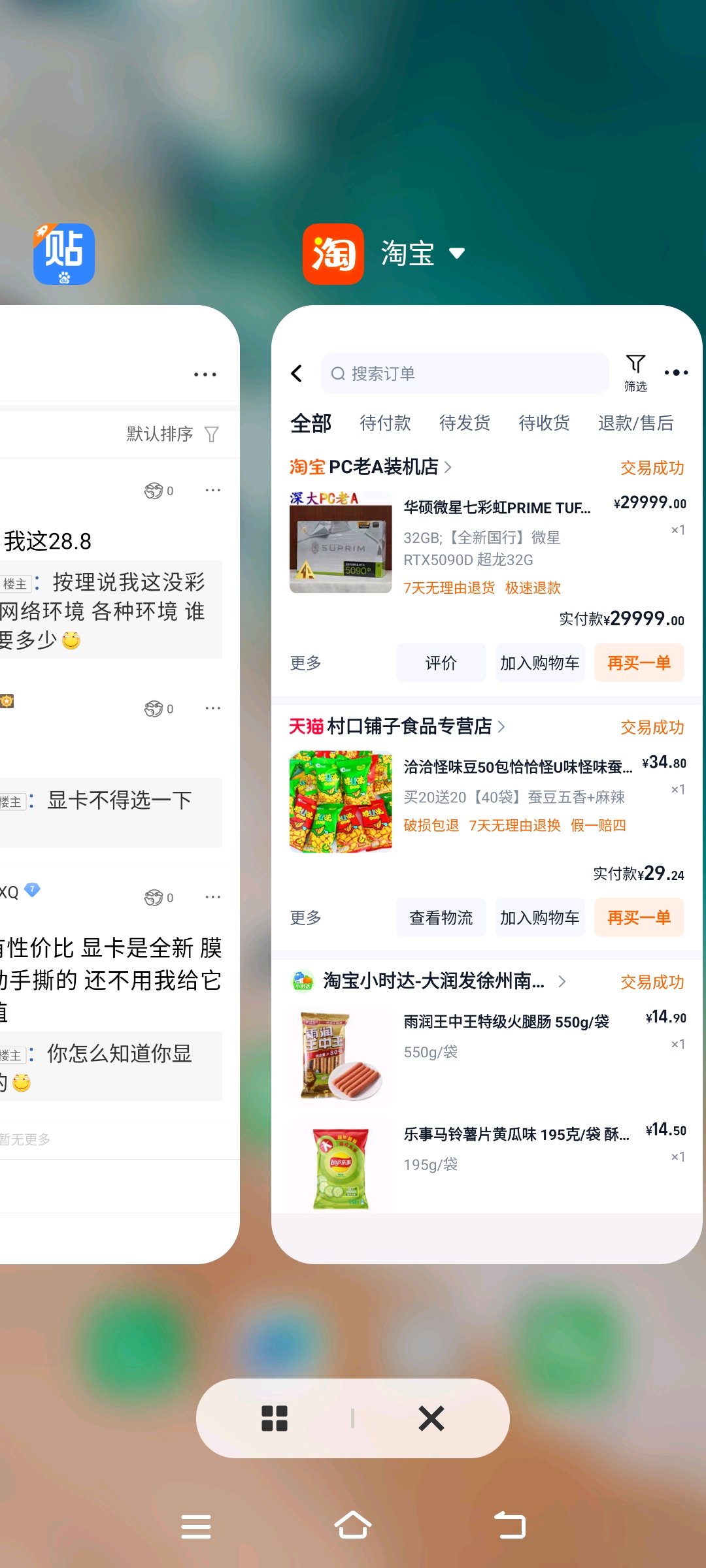Open the three-dot menu in Taobao orders

pyautogui.click(x=676, y=372)
